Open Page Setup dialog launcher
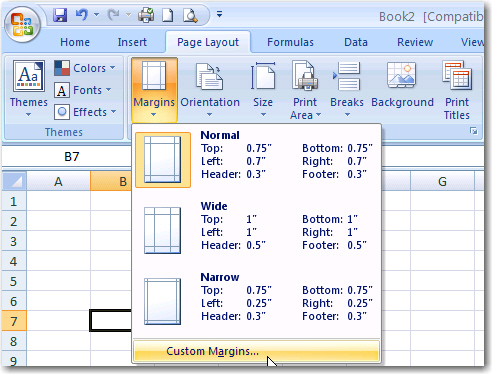The image size is (492, 374). 473,131
